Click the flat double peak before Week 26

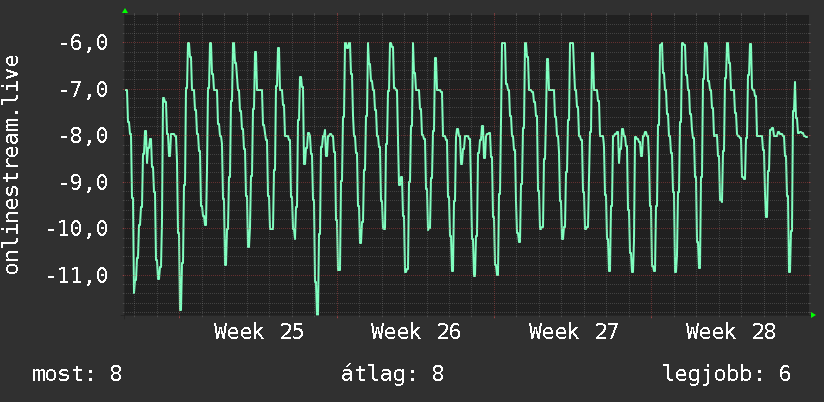(347, 44)
